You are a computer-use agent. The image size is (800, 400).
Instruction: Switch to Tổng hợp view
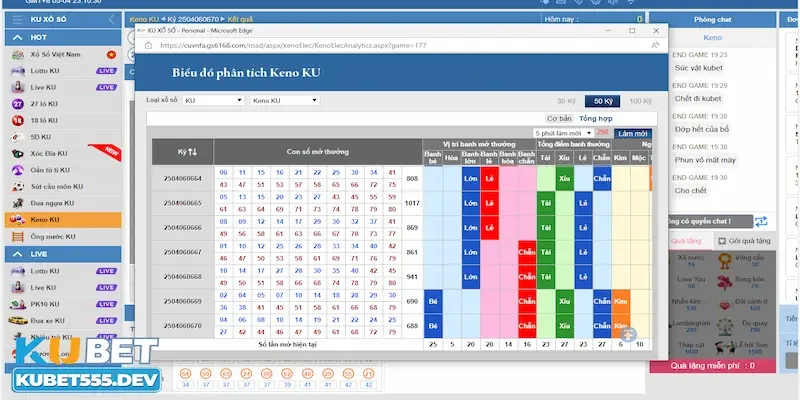pyautogui.click(x=595, y=118)
